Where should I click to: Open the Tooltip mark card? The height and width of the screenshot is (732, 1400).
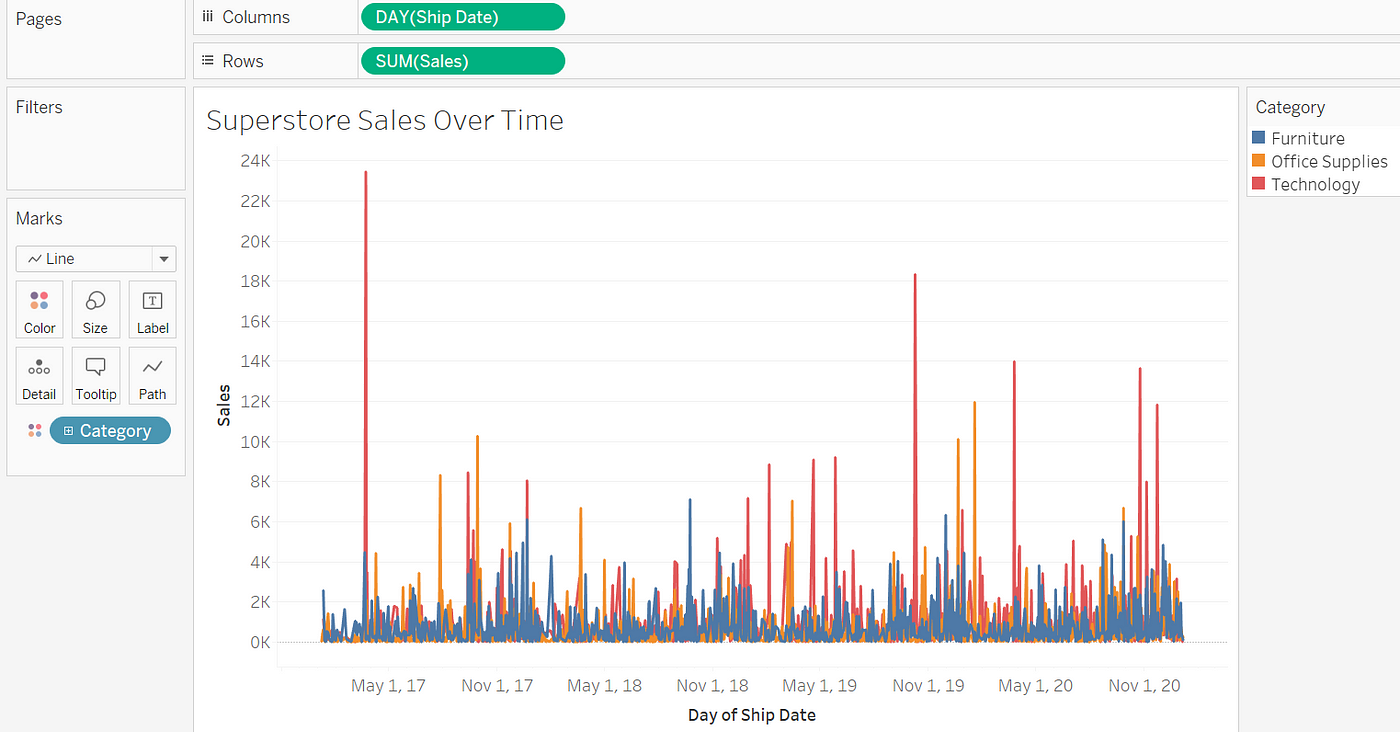(x=96, y=376)
